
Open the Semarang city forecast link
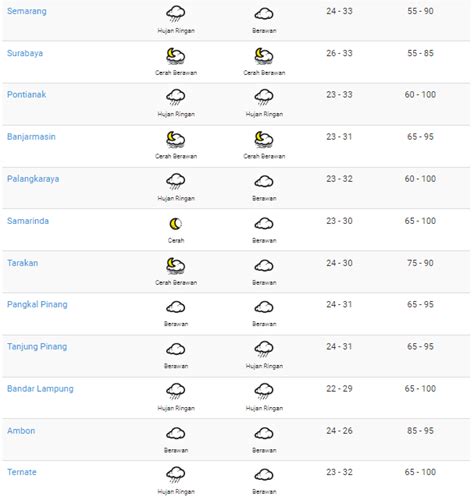[27, 11]
